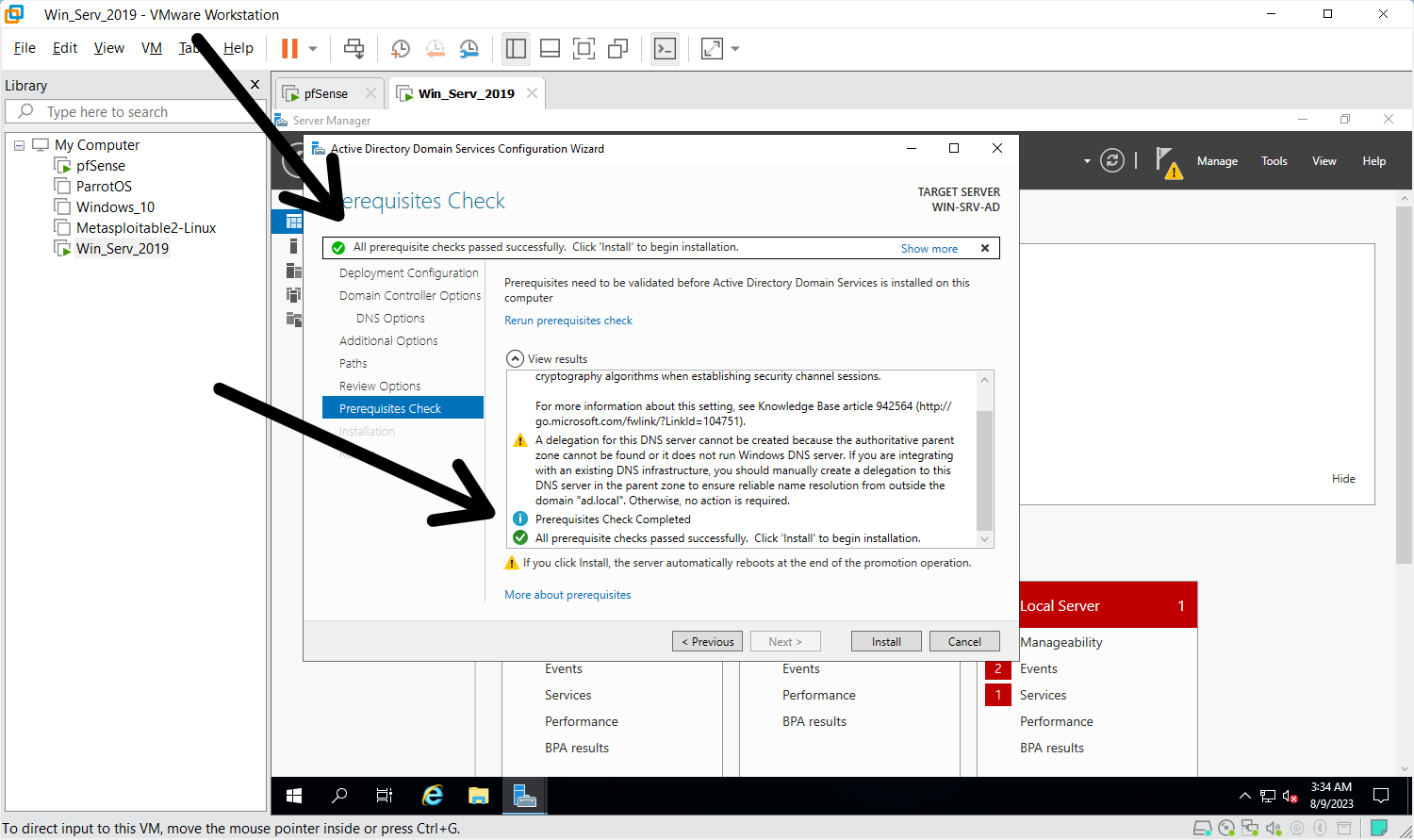
Task: Pause the virtual machine from VMware toolbar
Action: (x=290, y=48)
